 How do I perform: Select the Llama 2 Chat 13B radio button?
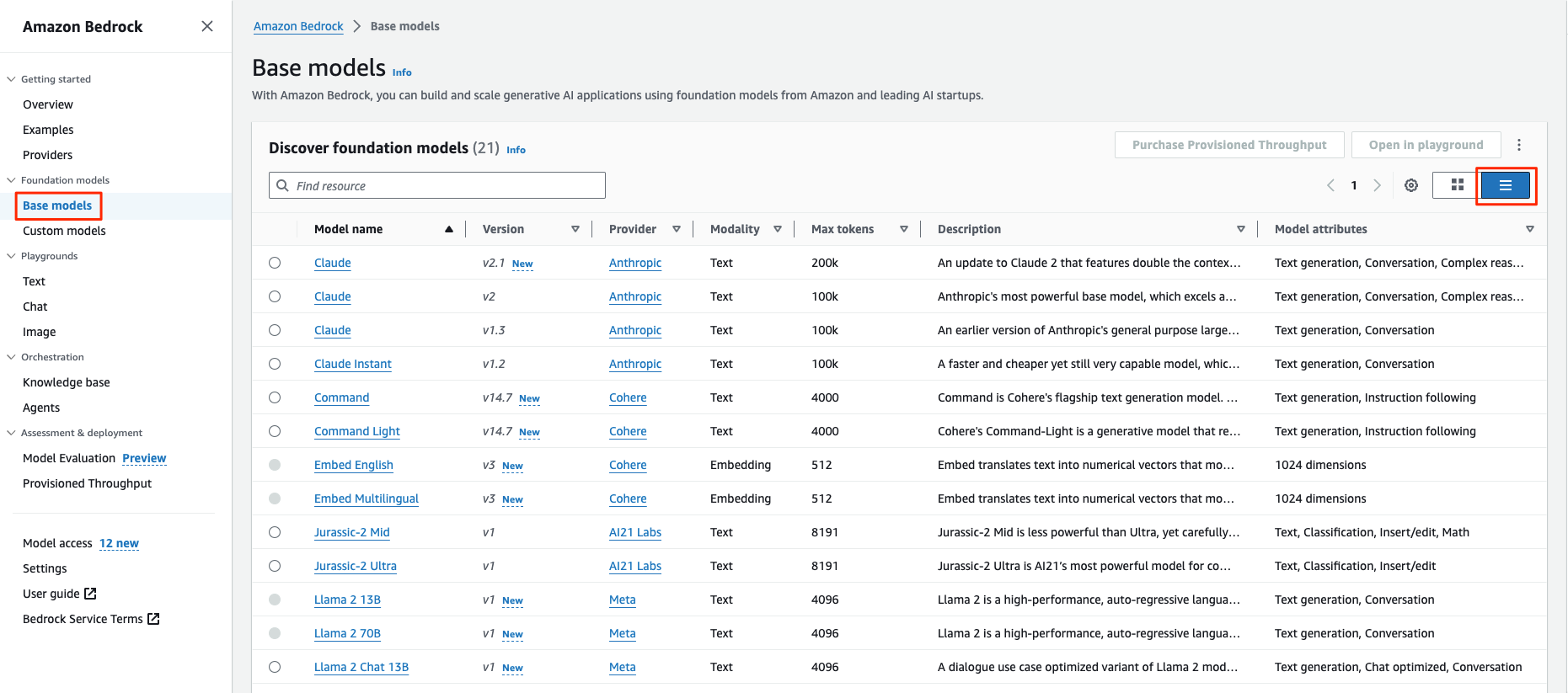coord(275,667)
